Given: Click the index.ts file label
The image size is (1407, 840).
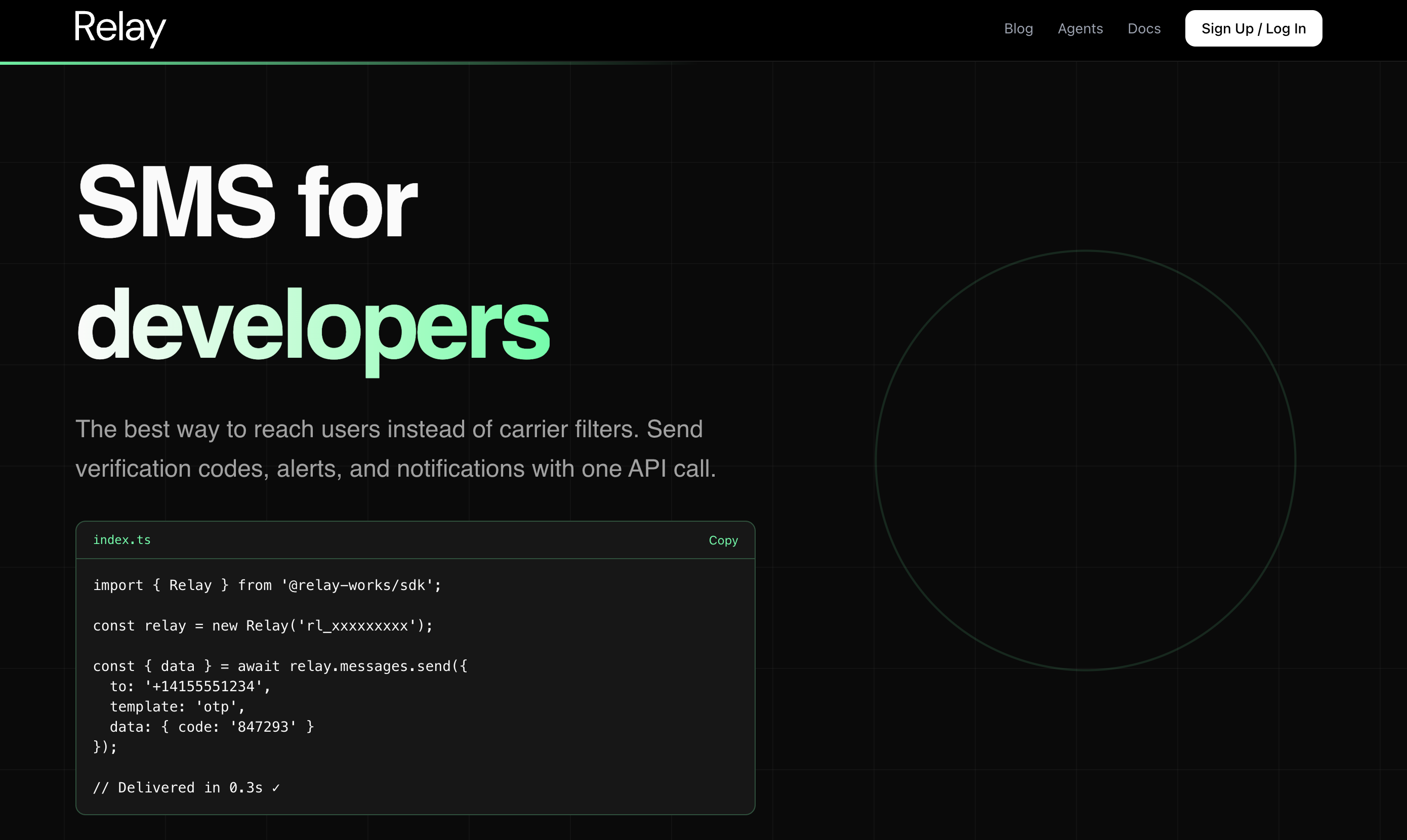Looking at the screenshot, I should [x=121, y=539].
